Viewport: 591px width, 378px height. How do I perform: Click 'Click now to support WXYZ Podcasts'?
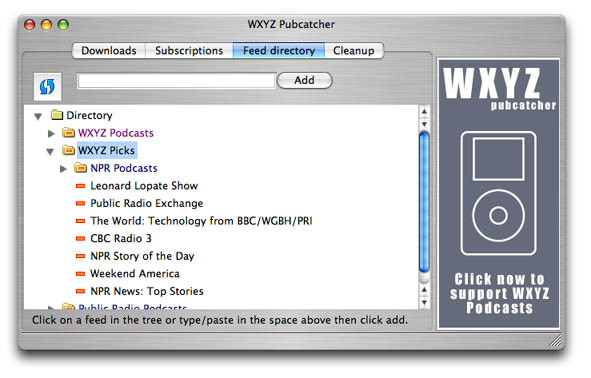click(499, 293)
